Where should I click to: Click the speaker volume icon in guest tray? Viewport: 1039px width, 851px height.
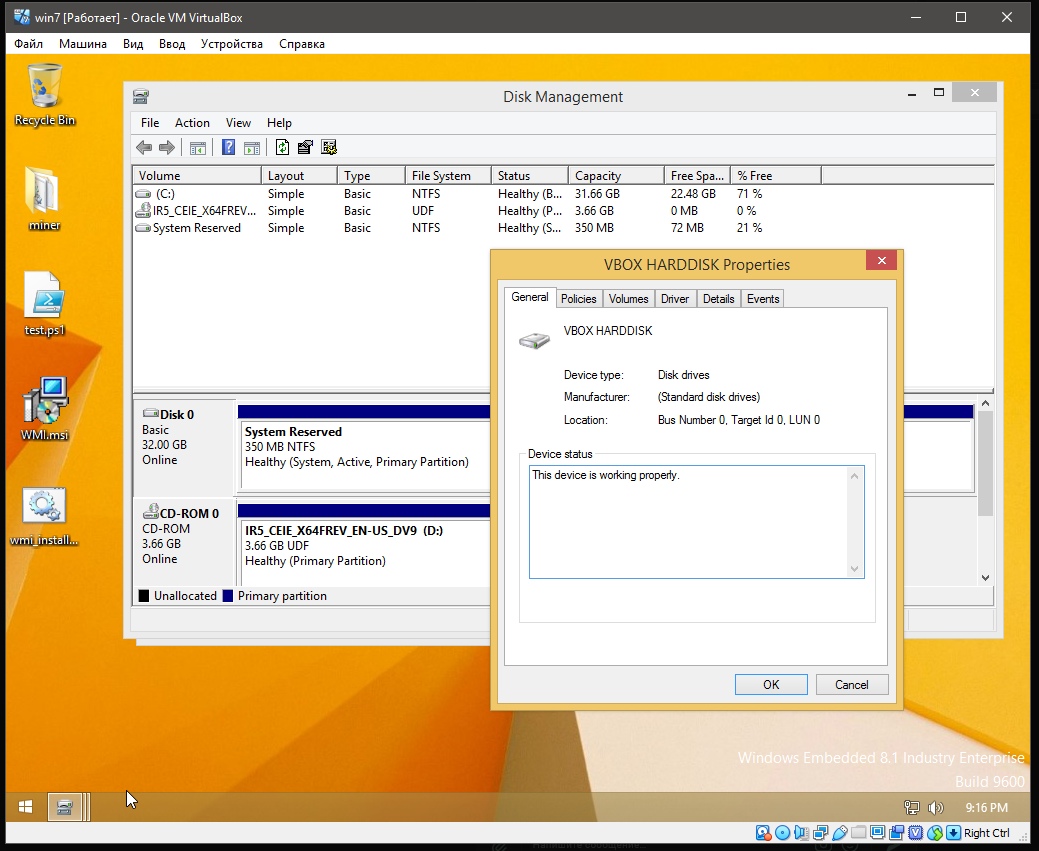pos(935,807)
